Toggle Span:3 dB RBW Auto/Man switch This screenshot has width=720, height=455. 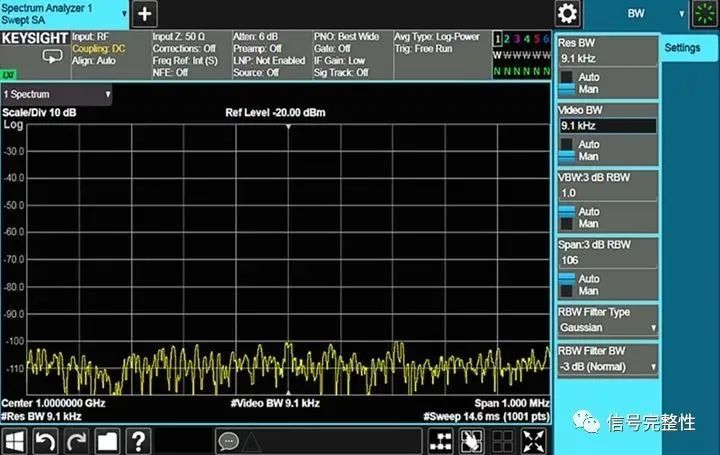(x=567, y=285)
